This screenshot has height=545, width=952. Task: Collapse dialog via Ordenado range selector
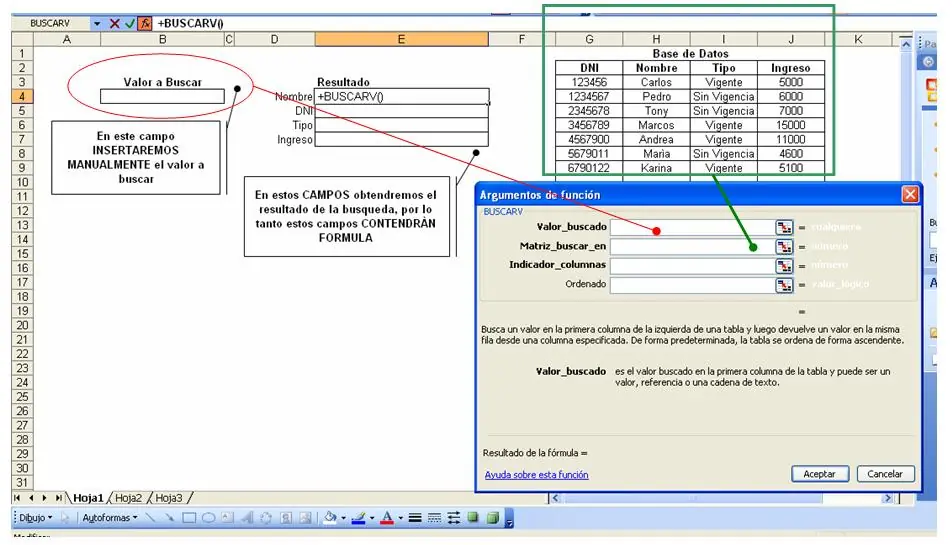tap(784, 285)
